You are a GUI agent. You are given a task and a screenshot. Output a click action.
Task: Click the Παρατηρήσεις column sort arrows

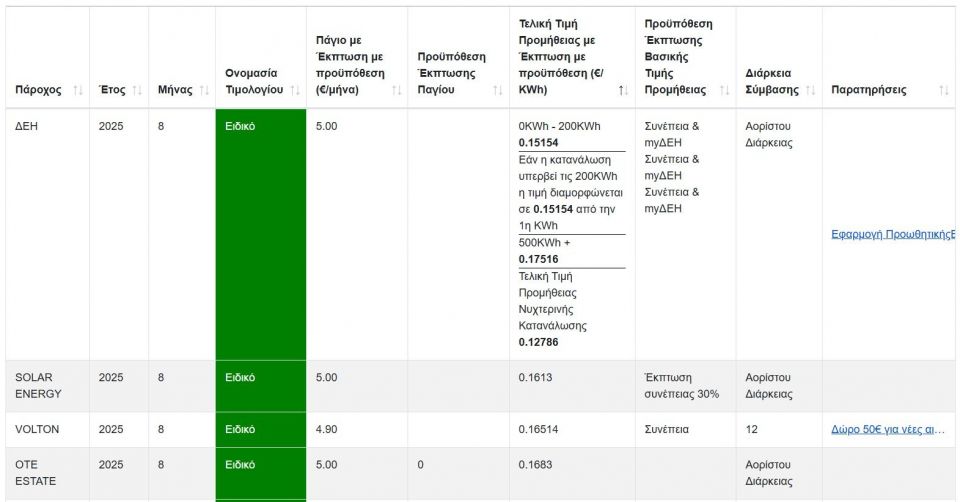click(943, 90)
